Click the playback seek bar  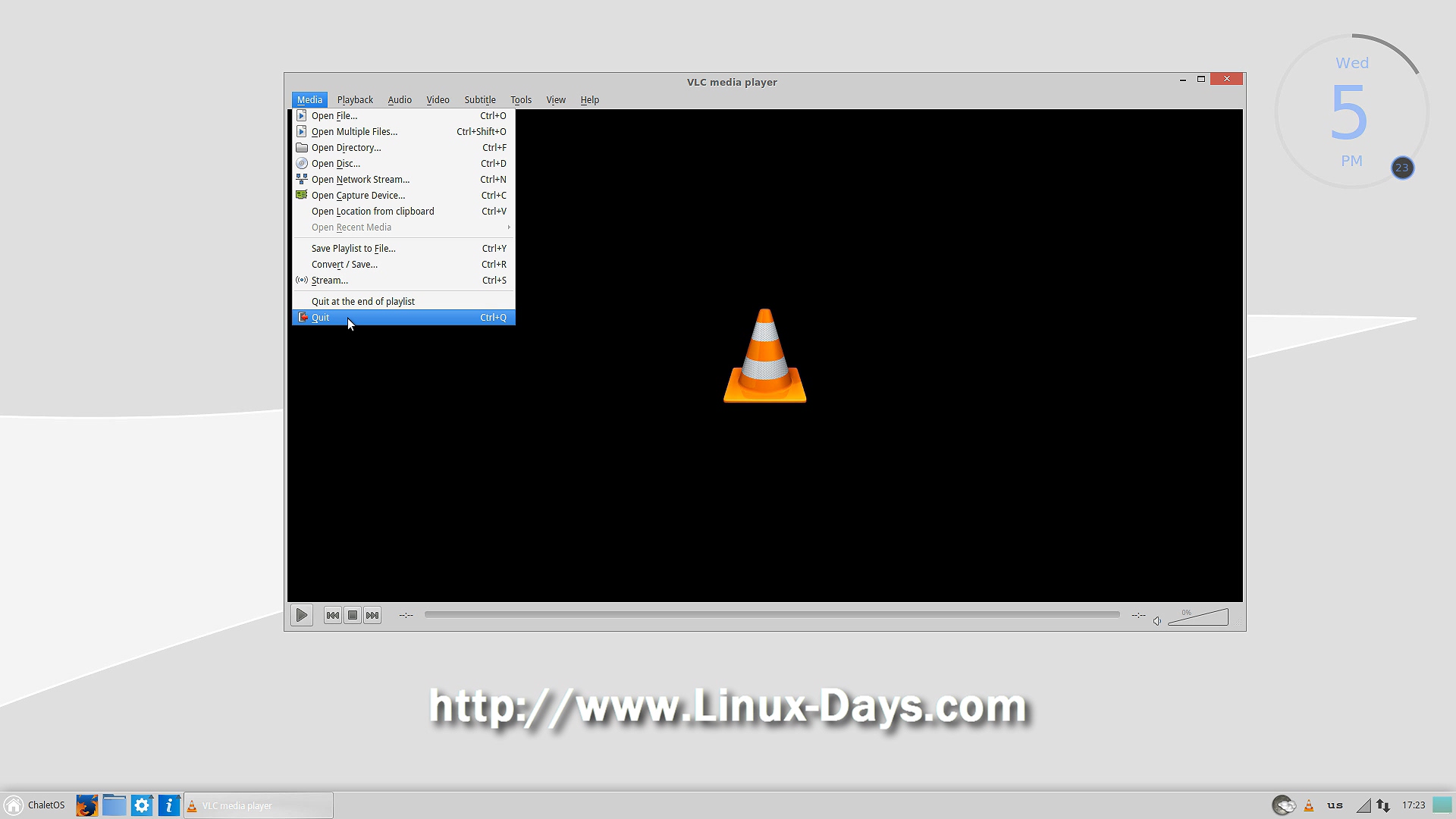click(x=772, y=614)
